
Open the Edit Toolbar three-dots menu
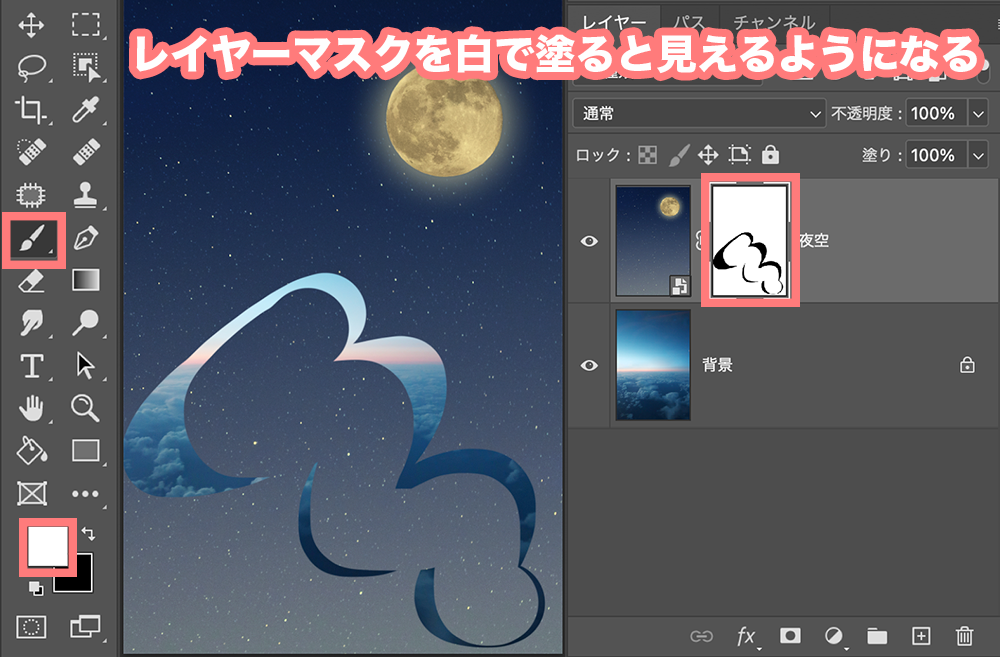click(85, 494)
